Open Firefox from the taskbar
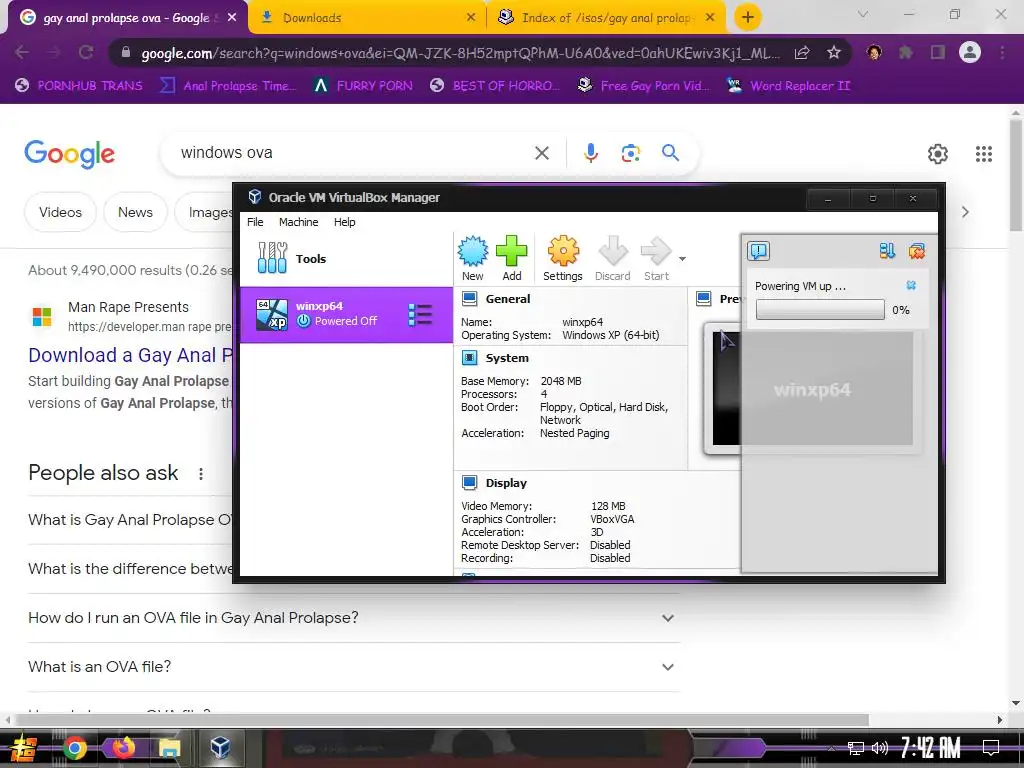The height and width of the screenshot is (768, 1024). 123,747
